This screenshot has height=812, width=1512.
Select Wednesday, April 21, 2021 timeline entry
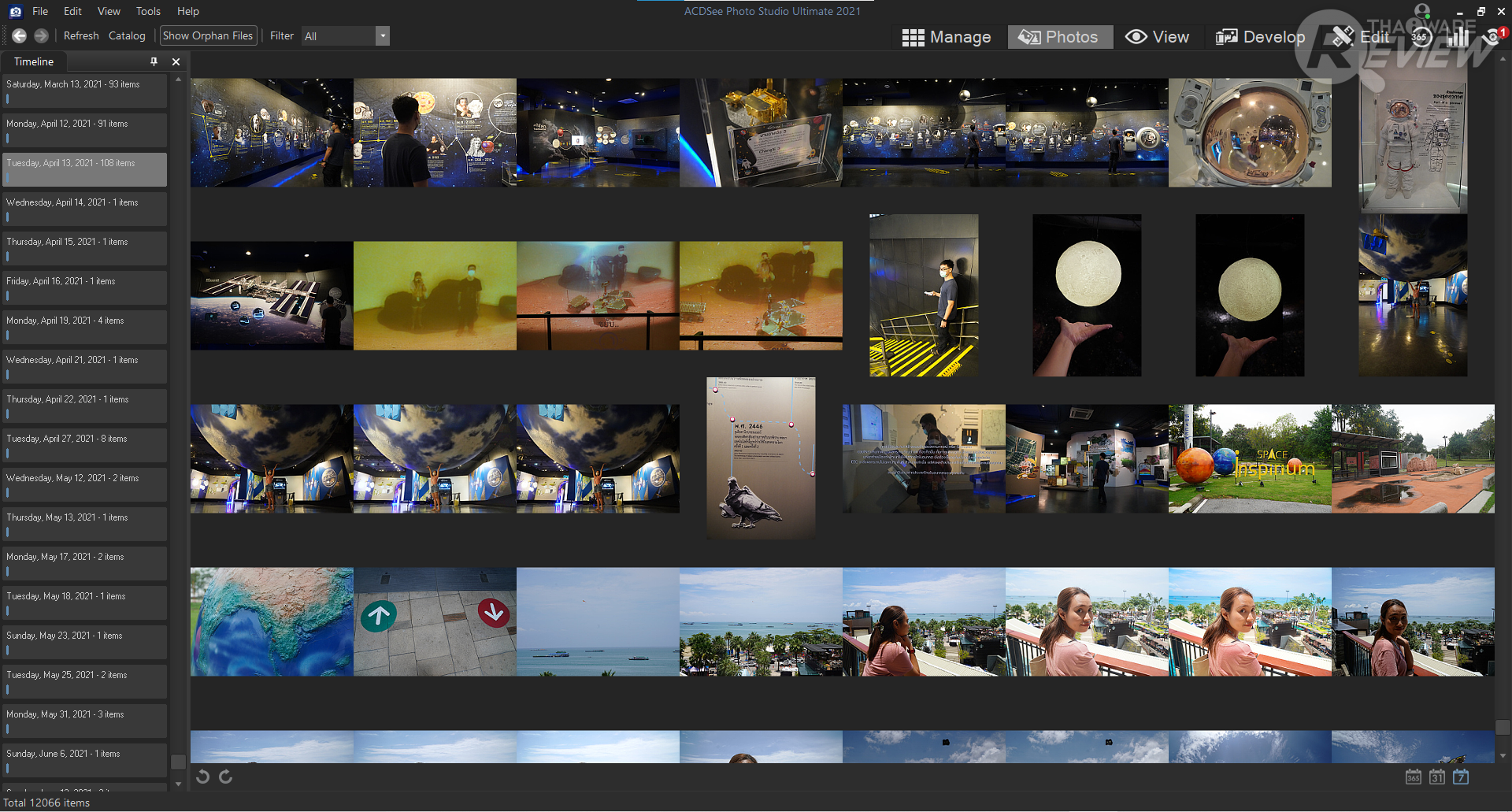pyautogui.click(x=85, y=366)
